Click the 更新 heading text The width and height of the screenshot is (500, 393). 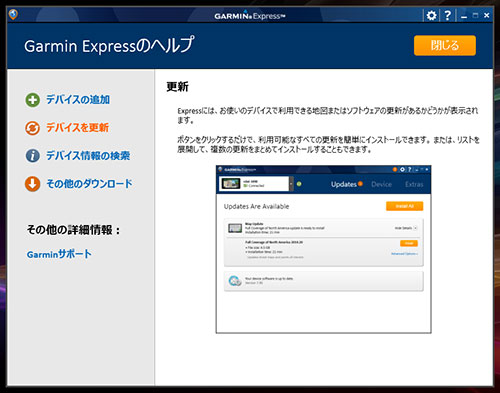click(x=178, y=87)
